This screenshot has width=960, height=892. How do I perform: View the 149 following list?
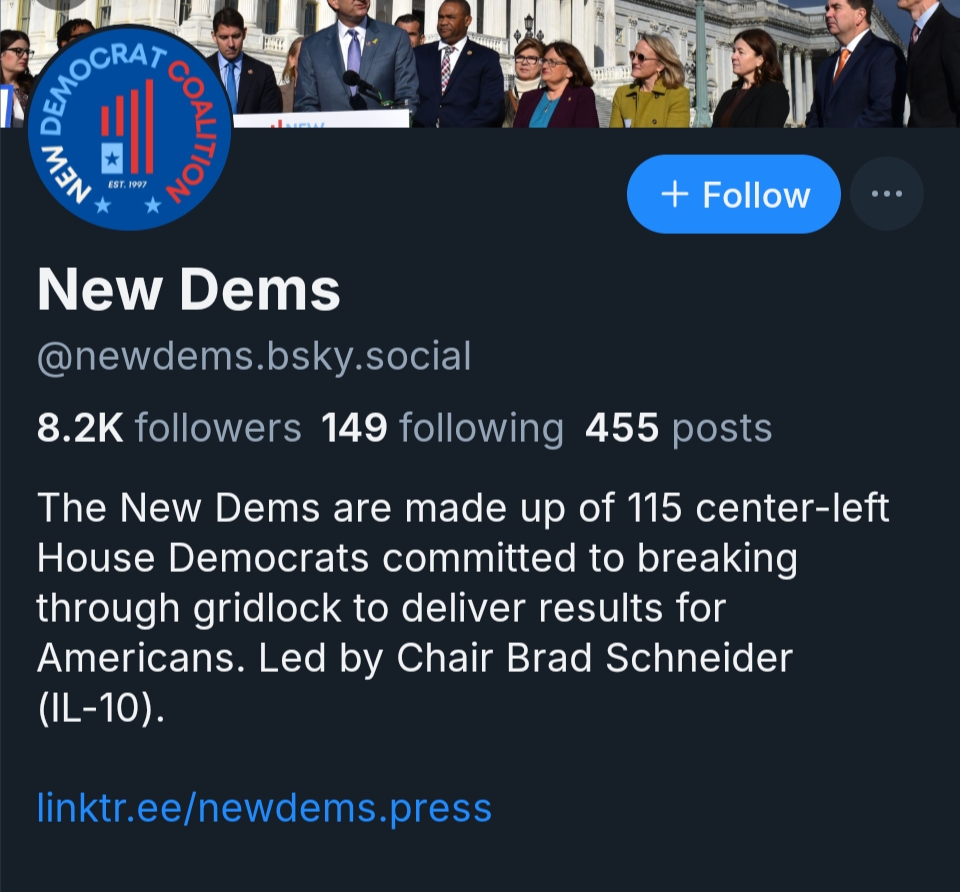[x=442, y=428]
